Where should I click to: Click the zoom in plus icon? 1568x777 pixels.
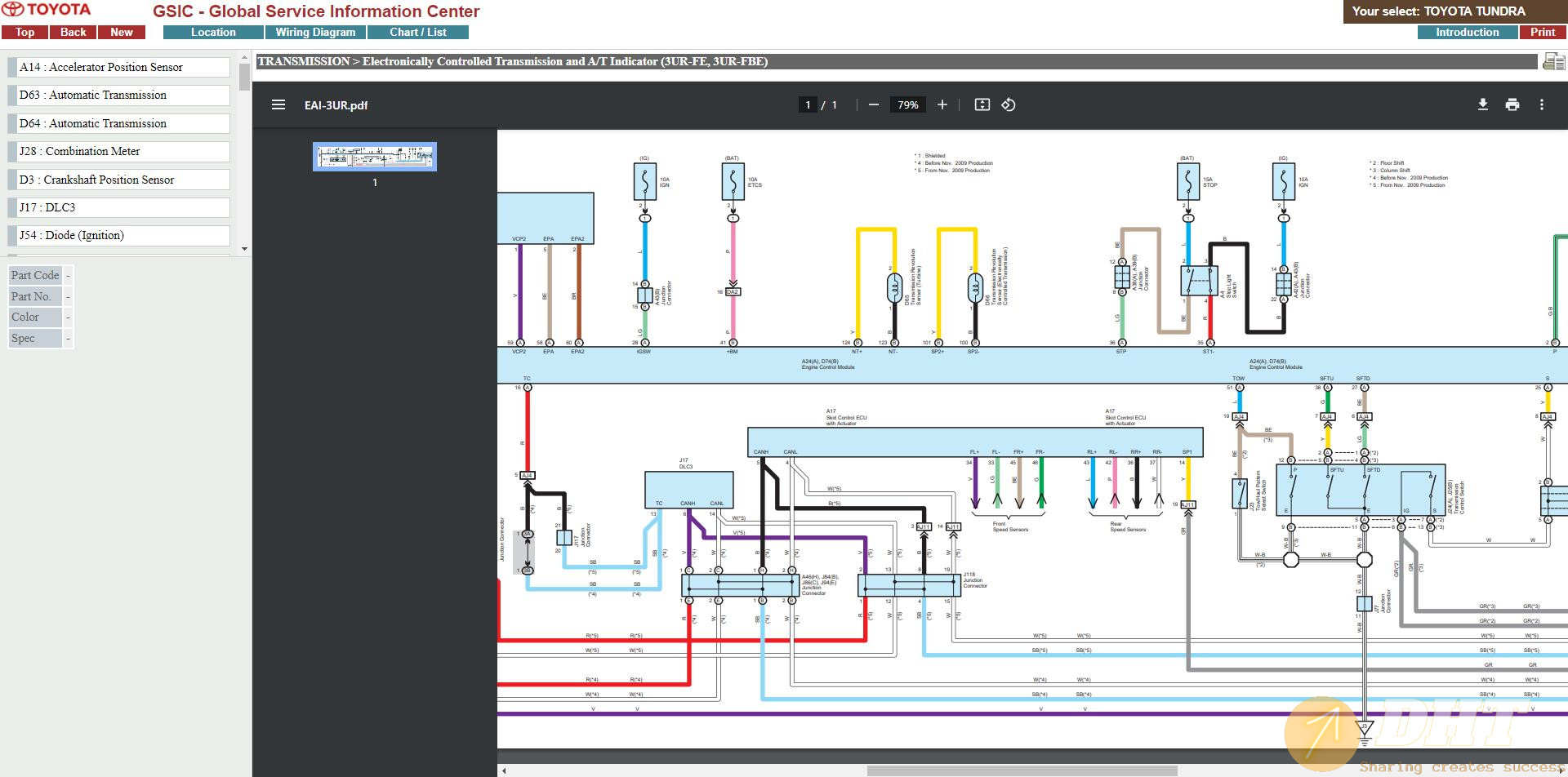(x=942, y=104)
